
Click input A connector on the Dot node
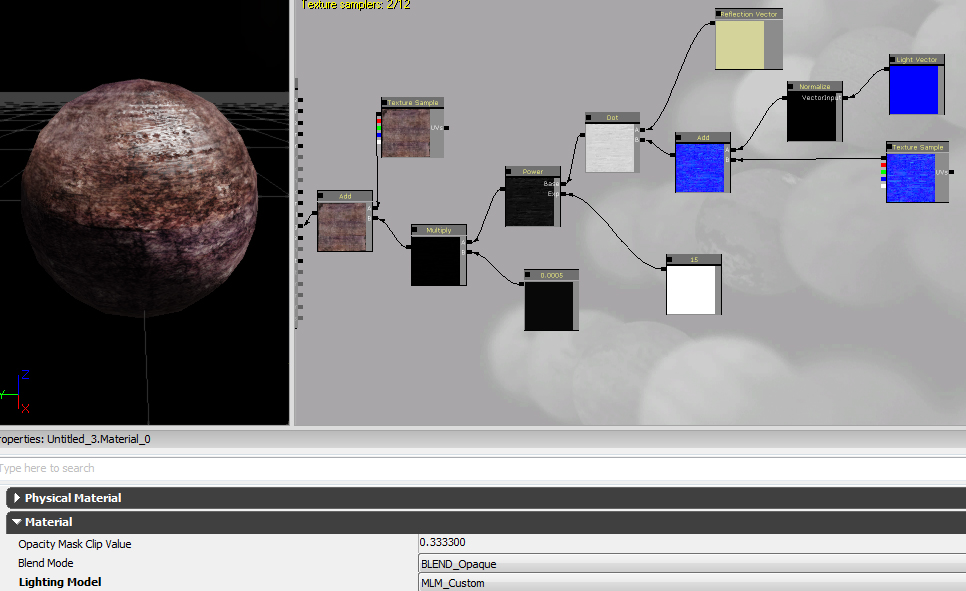click(643, 130)
